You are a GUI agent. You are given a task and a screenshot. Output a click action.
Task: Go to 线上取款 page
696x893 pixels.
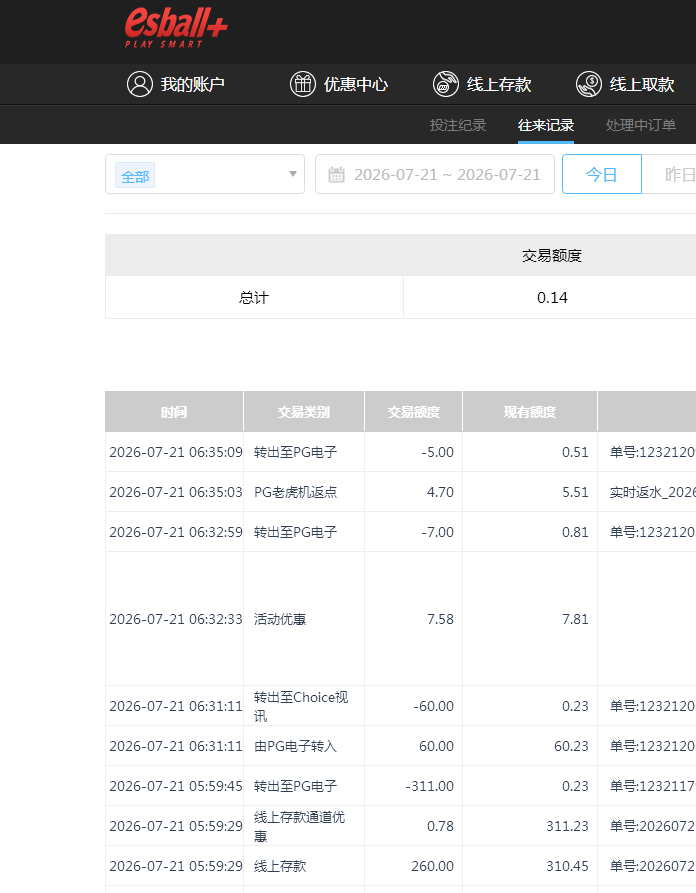642,84
